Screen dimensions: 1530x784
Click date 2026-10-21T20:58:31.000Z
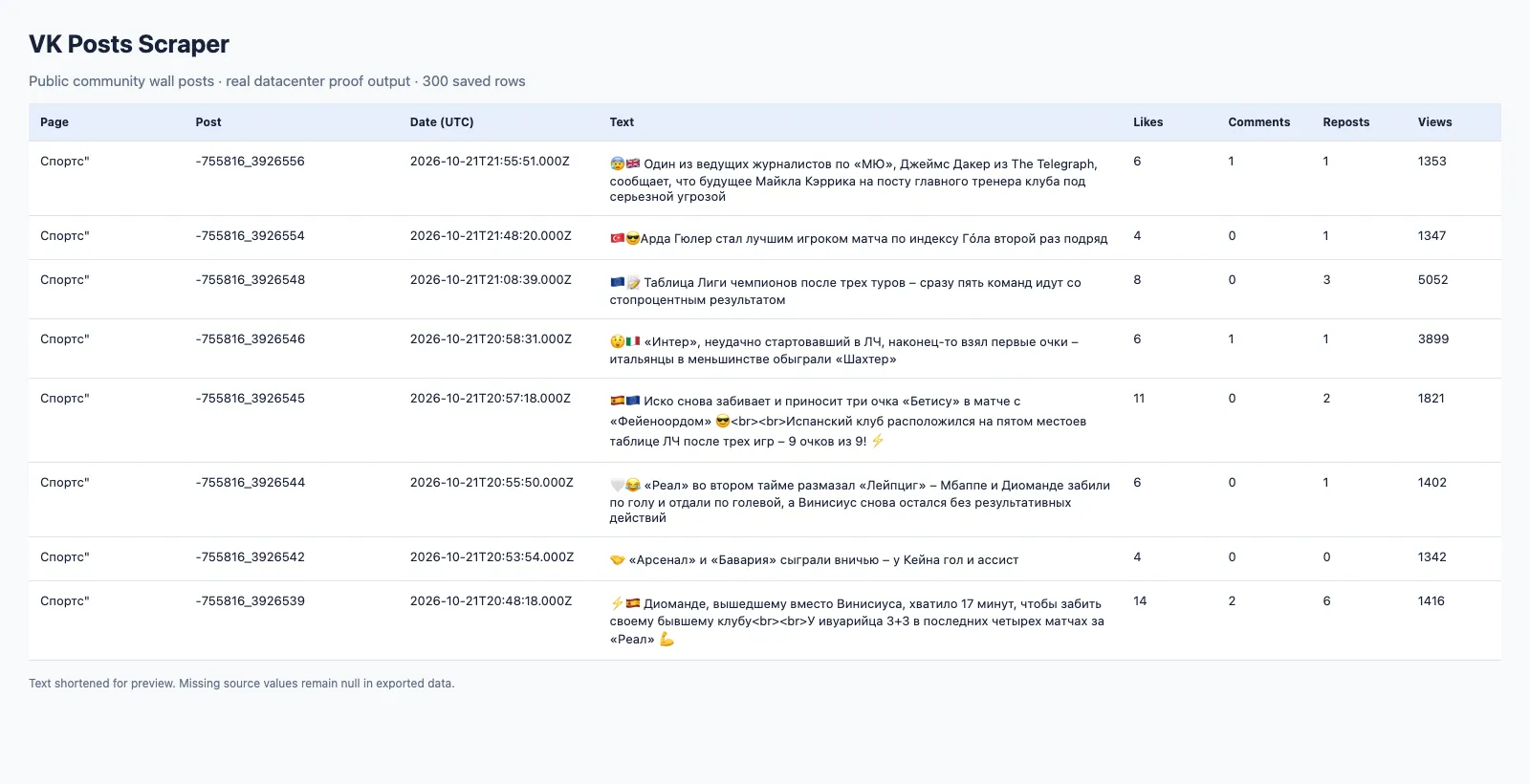tap(491, 339)
